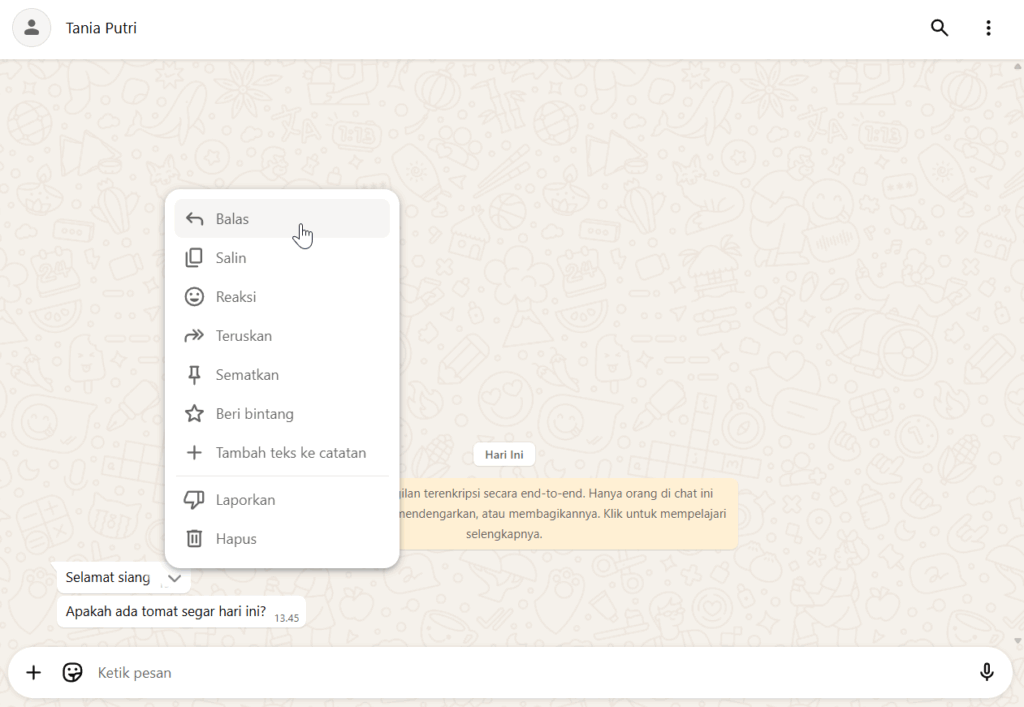The height and width of the screenshot is (707, 1024).
Task: Click the Tania Putri contact name
Action: click(x=101, y=28)
